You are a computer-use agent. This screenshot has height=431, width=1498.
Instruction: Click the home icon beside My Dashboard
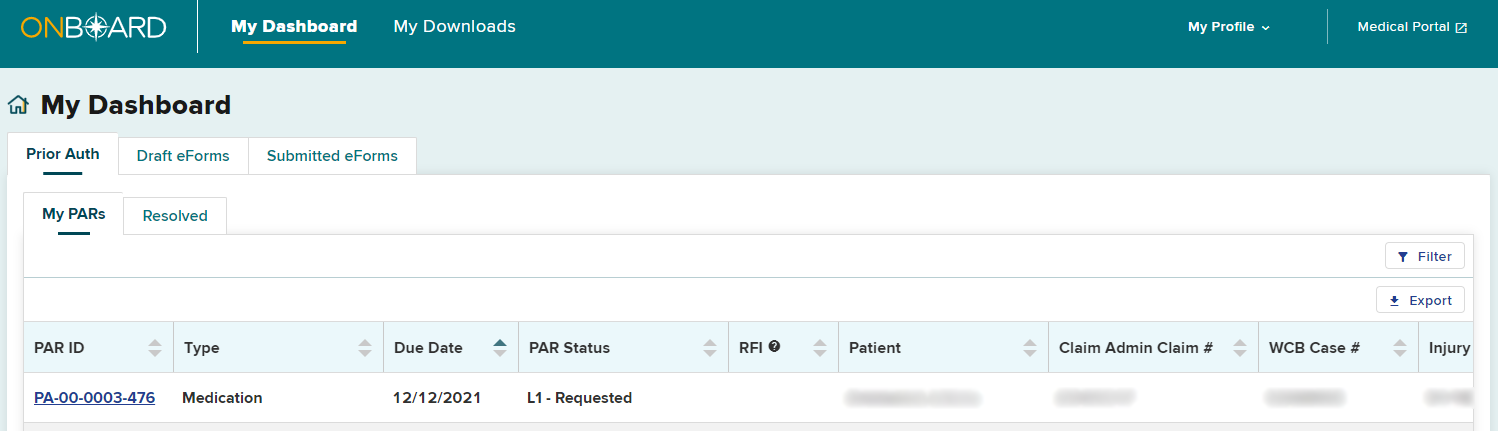coord(18,105)
